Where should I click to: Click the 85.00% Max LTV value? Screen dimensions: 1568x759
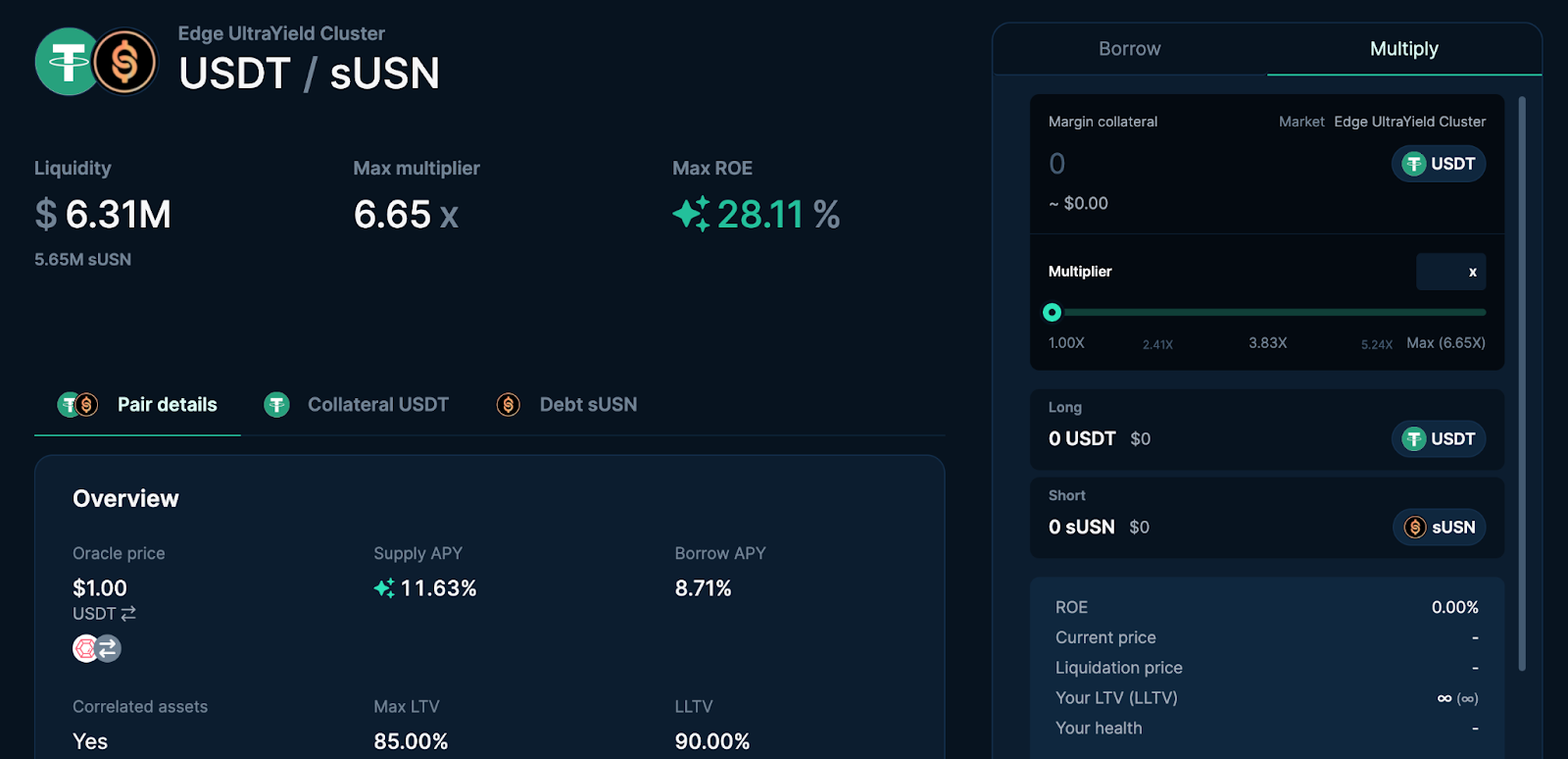tap(411, 741)
